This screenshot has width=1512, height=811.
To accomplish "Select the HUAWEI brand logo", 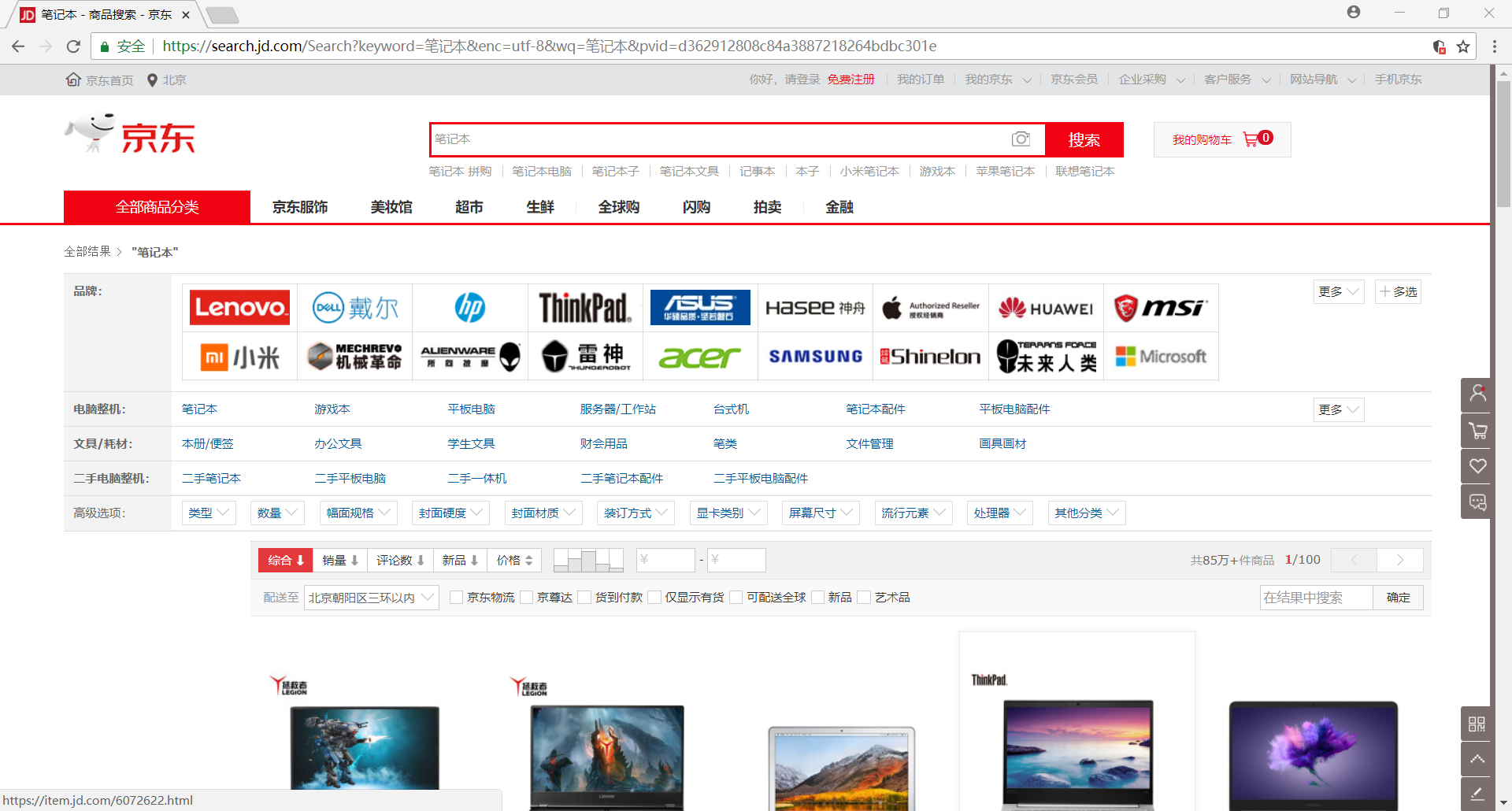I will 1046,308.
